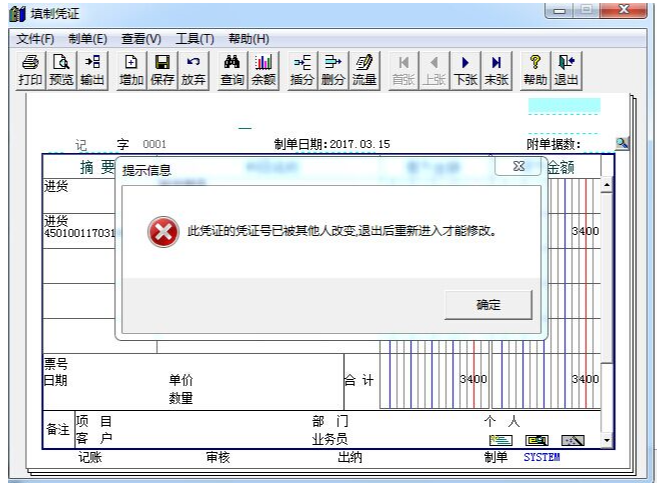
Task: Open the 工具(T) menu
Action: 194,38
